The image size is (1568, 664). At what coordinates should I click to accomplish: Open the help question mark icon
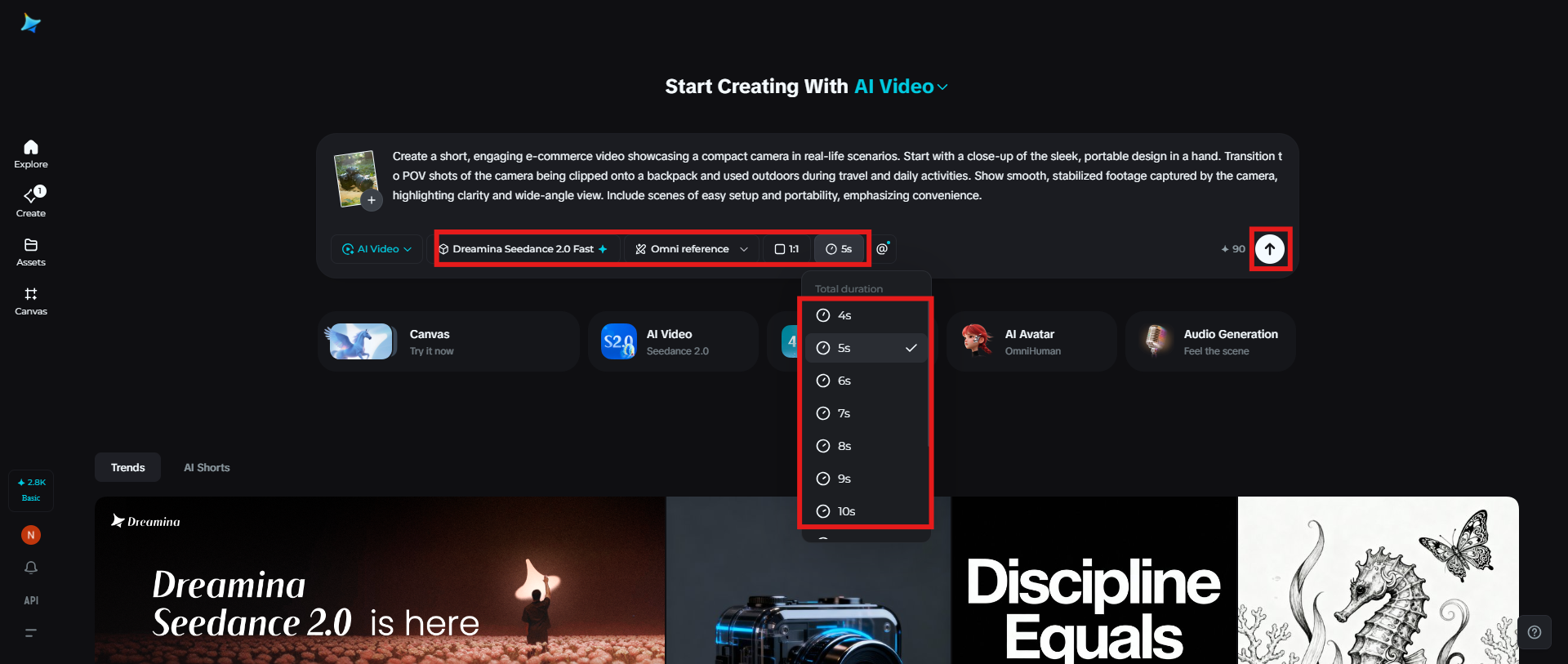[x=1535, y=632]
